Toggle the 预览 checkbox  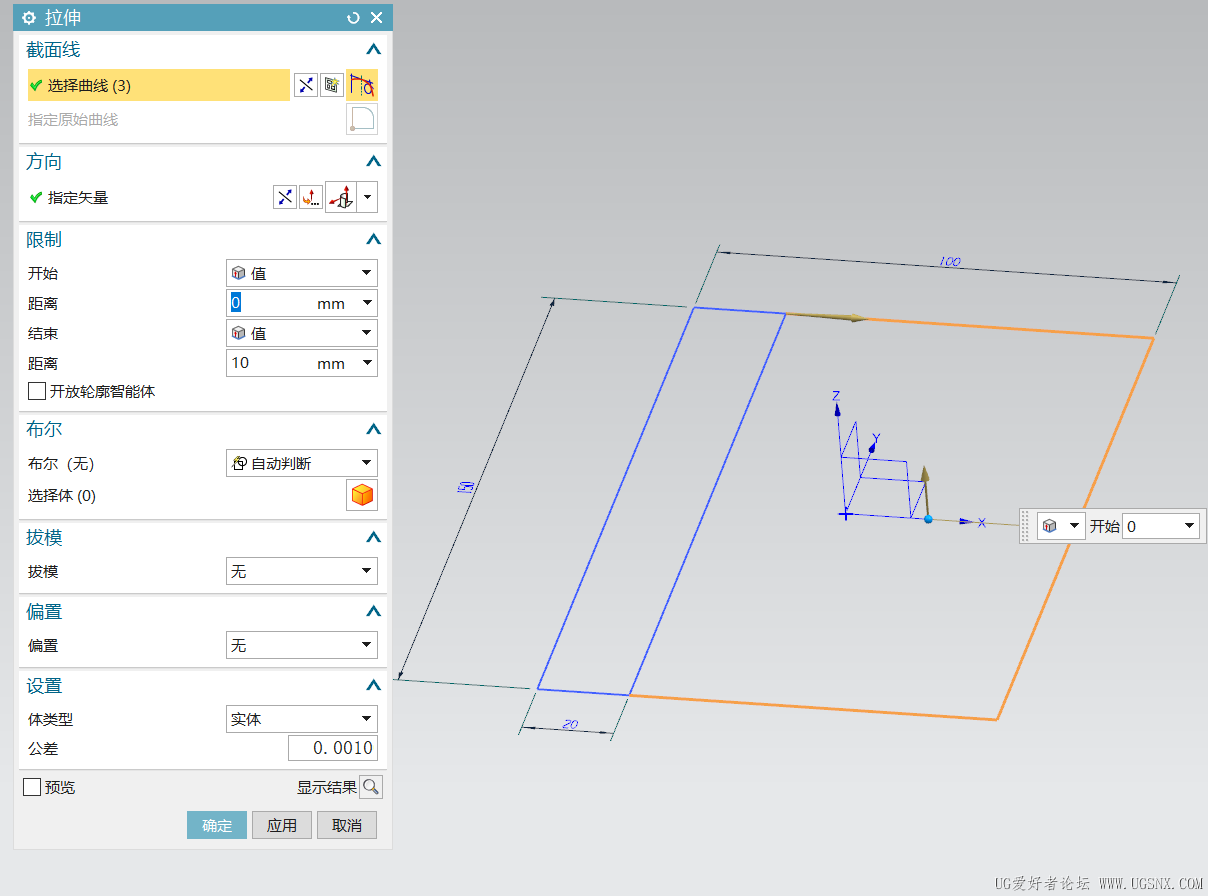32,788
